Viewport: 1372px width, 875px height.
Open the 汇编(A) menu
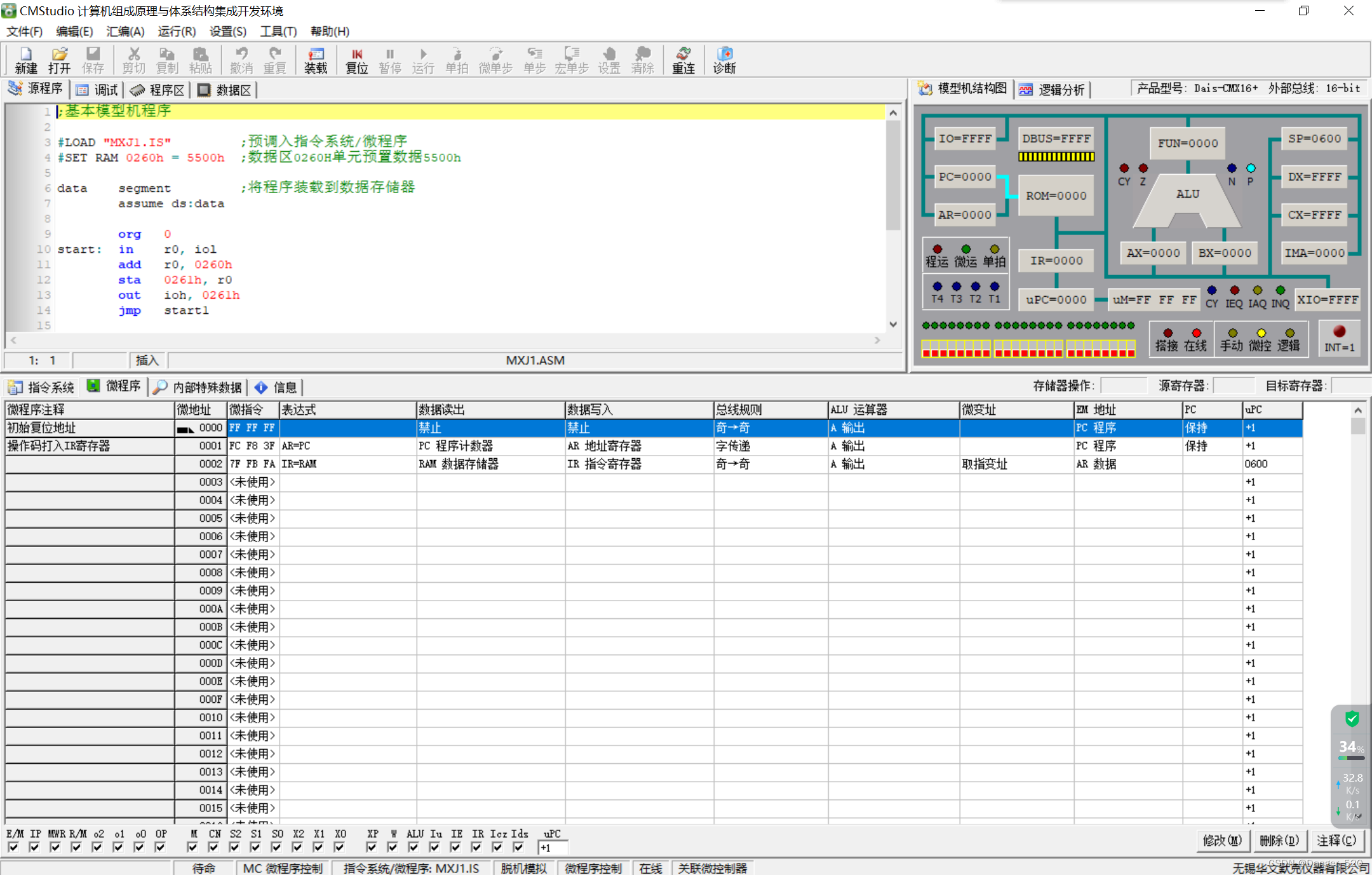[x=125, y=31]
